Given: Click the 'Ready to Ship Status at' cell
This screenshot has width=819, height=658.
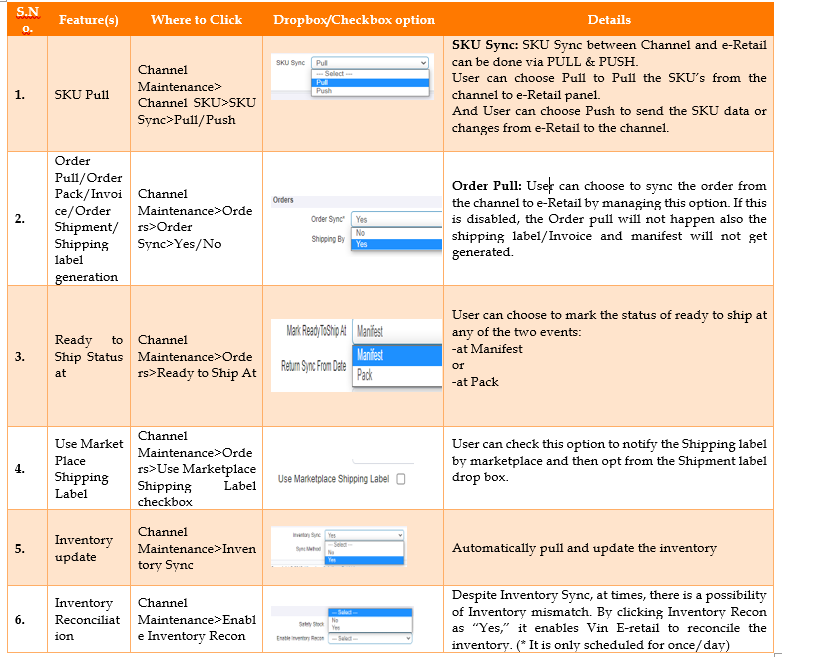Looking at the screenshot, I should (x=89, y=356).
